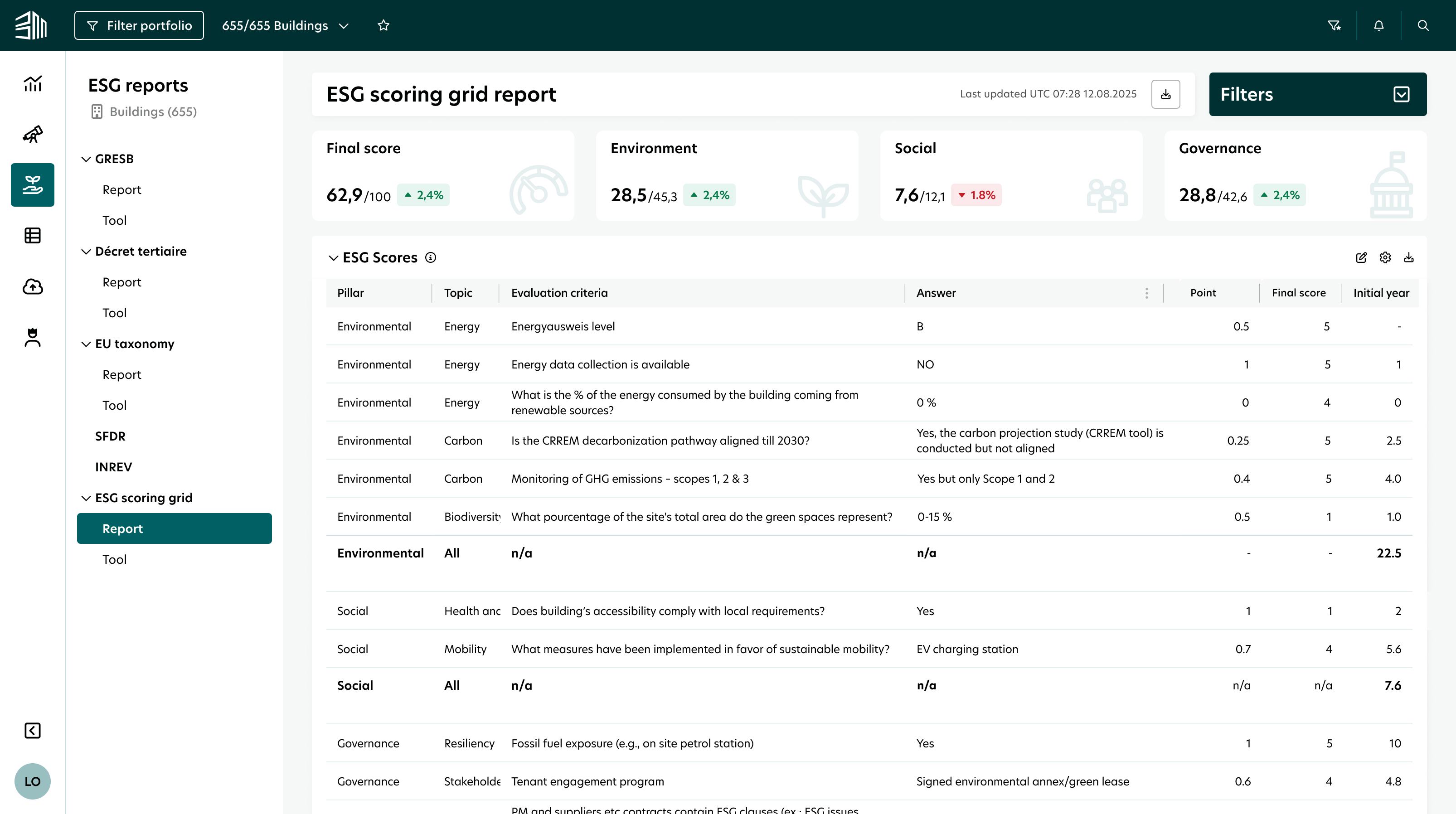This screenshot has height=814, width=1456.
Task: Open the cloud upload sidebar icon
Action: point(33,286)
